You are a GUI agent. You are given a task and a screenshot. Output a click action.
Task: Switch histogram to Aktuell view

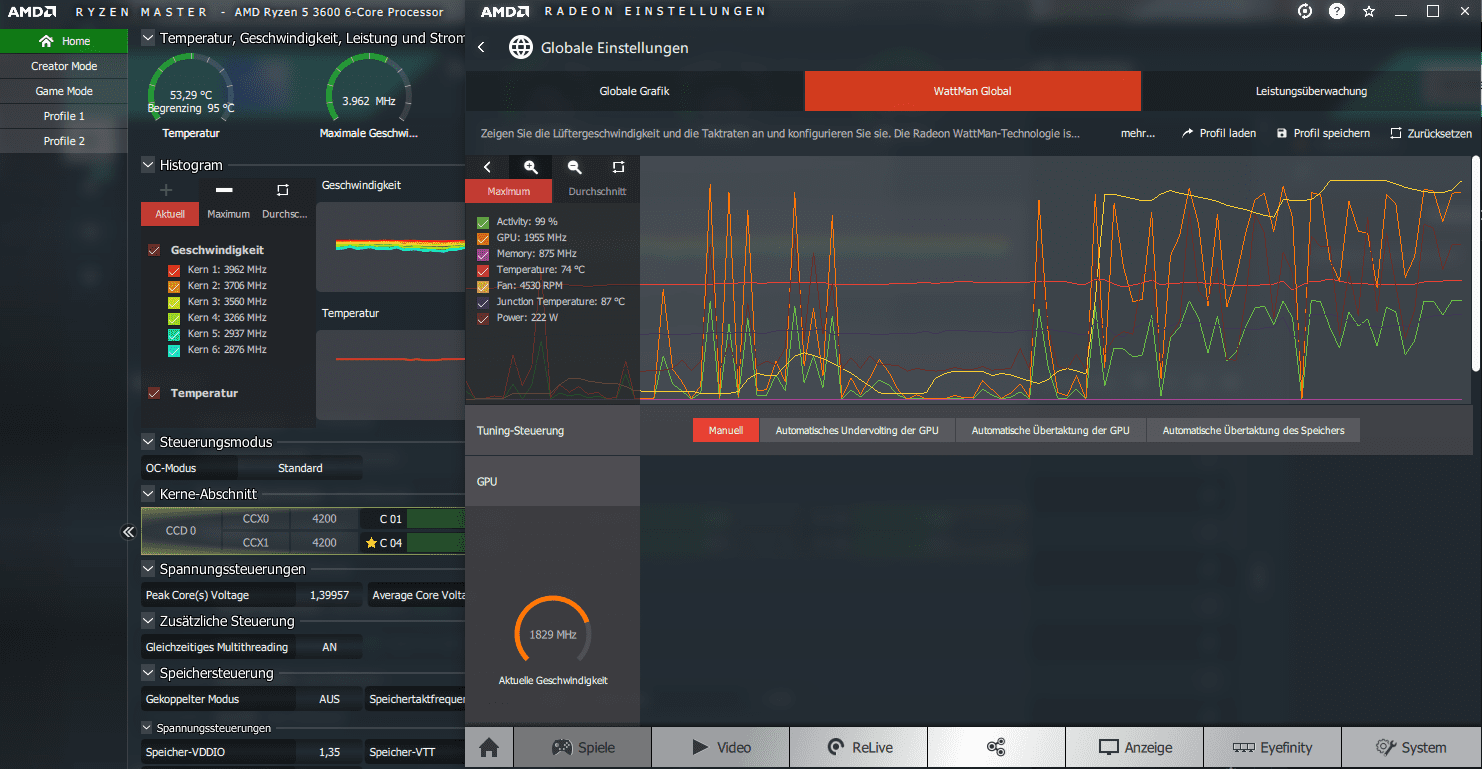click(x=170, y=214)
